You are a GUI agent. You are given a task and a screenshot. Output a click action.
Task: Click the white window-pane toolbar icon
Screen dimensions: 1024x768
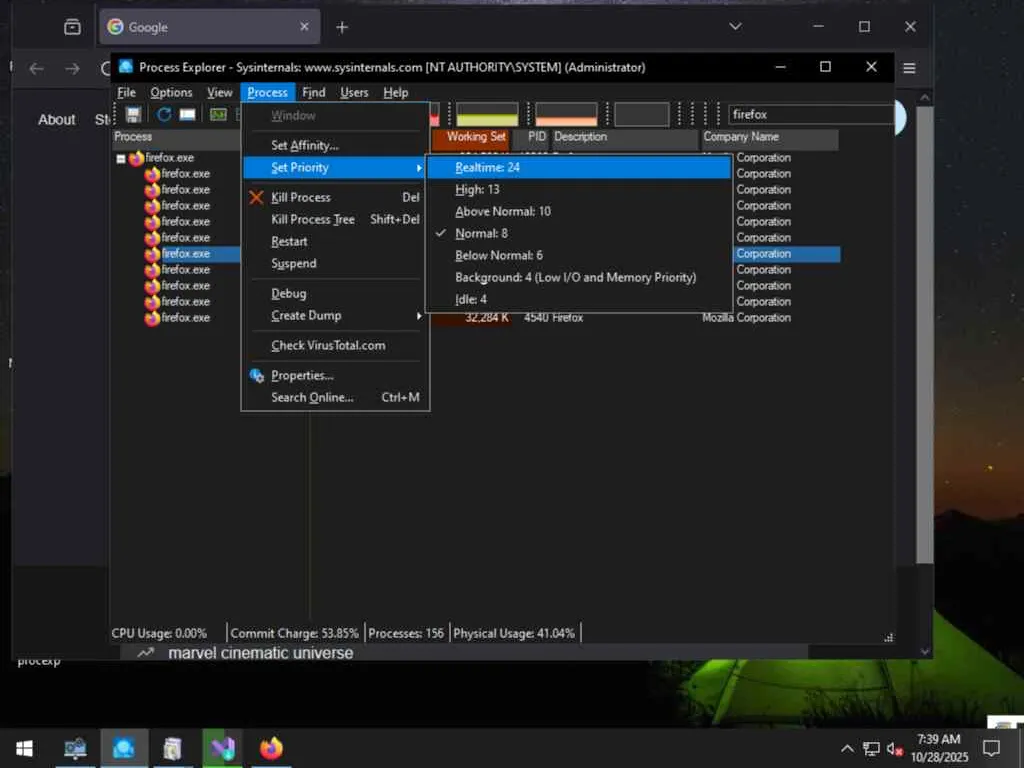click(x=187, y=115)
